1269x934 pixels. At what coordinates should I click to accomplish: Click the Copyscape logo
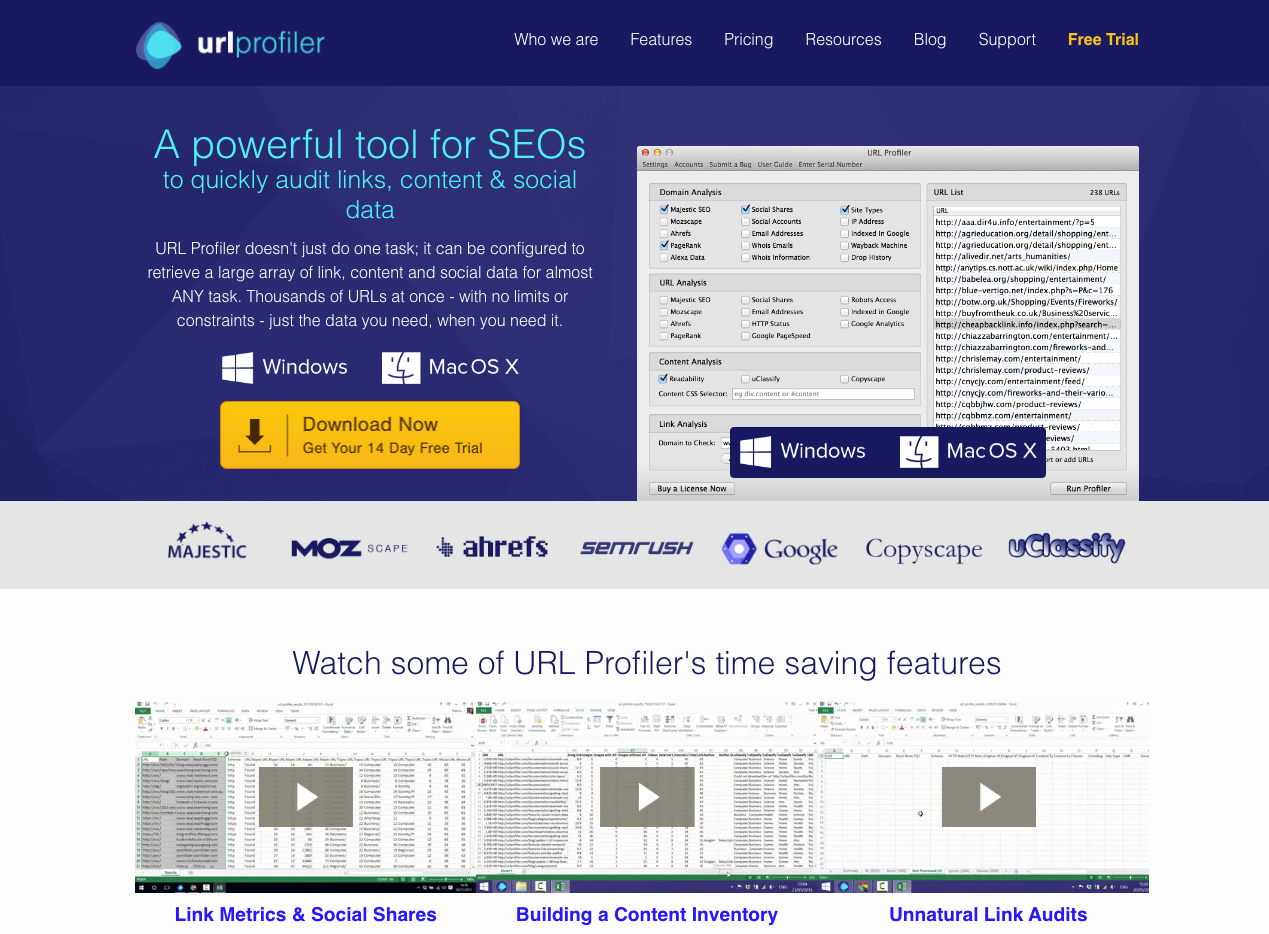click(x=924, y=549)
